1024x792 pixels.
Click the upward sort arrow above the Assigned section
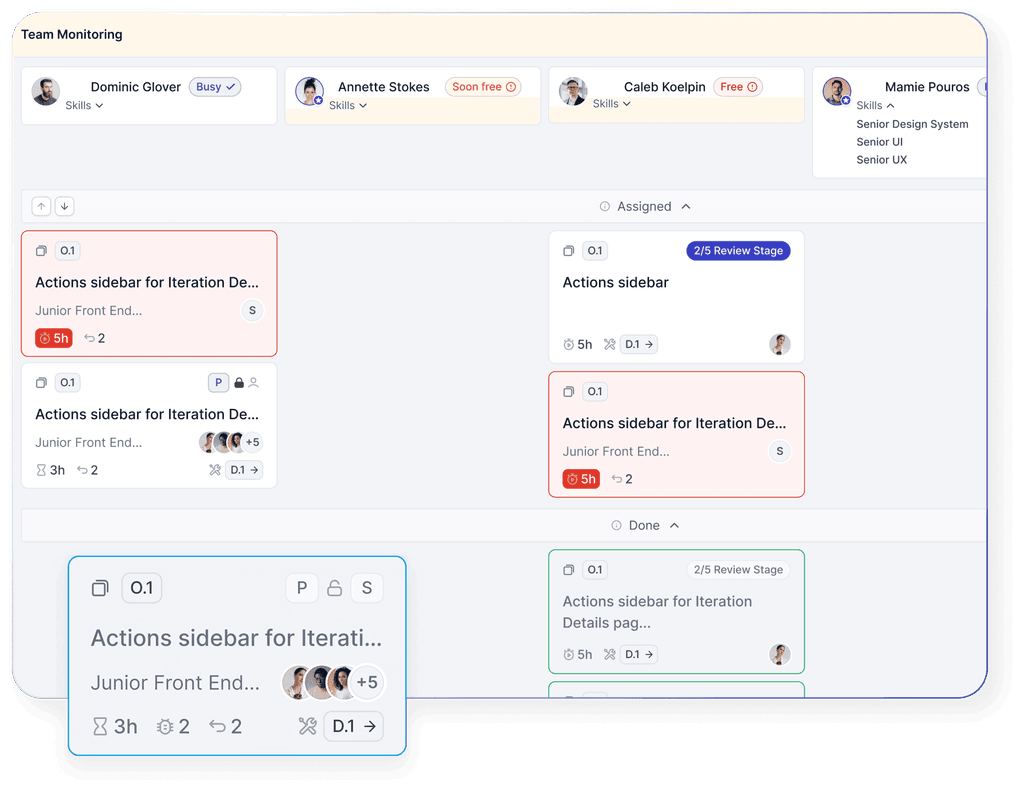click(x=41, y=206)
